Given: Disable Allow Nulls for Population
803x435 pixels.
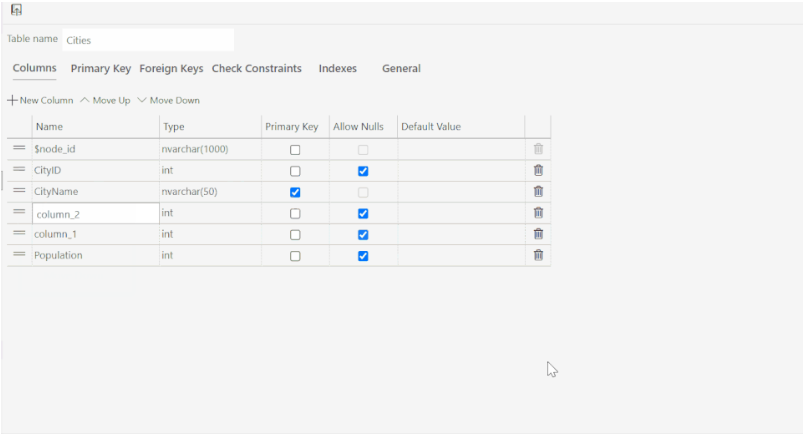Looking at the screenshot, I should pyautogui.click(x=363, y=256).
